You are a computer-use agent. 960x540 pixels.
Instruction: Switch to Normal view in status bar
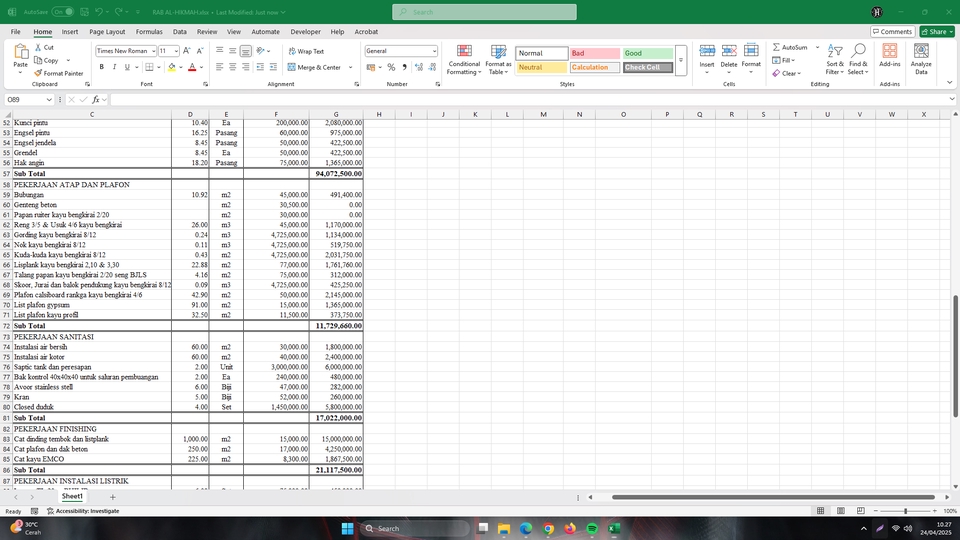click(820, 511)
